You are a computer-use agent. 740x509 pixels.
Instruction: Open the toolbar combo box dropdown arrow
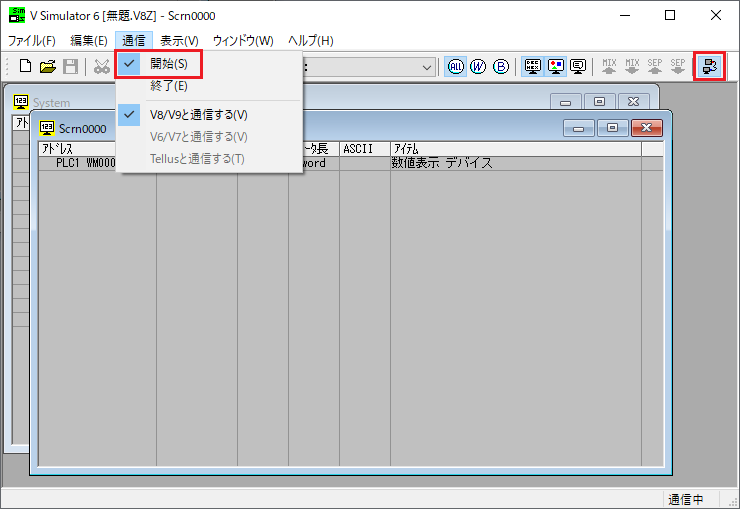click(428, 67)
